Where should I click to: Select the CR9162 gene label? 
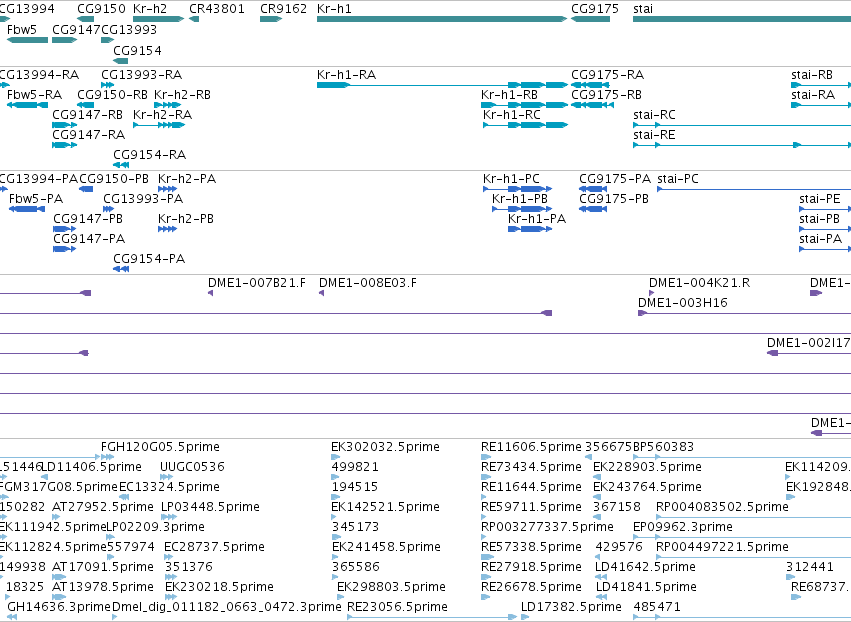(x=283, y=9)
